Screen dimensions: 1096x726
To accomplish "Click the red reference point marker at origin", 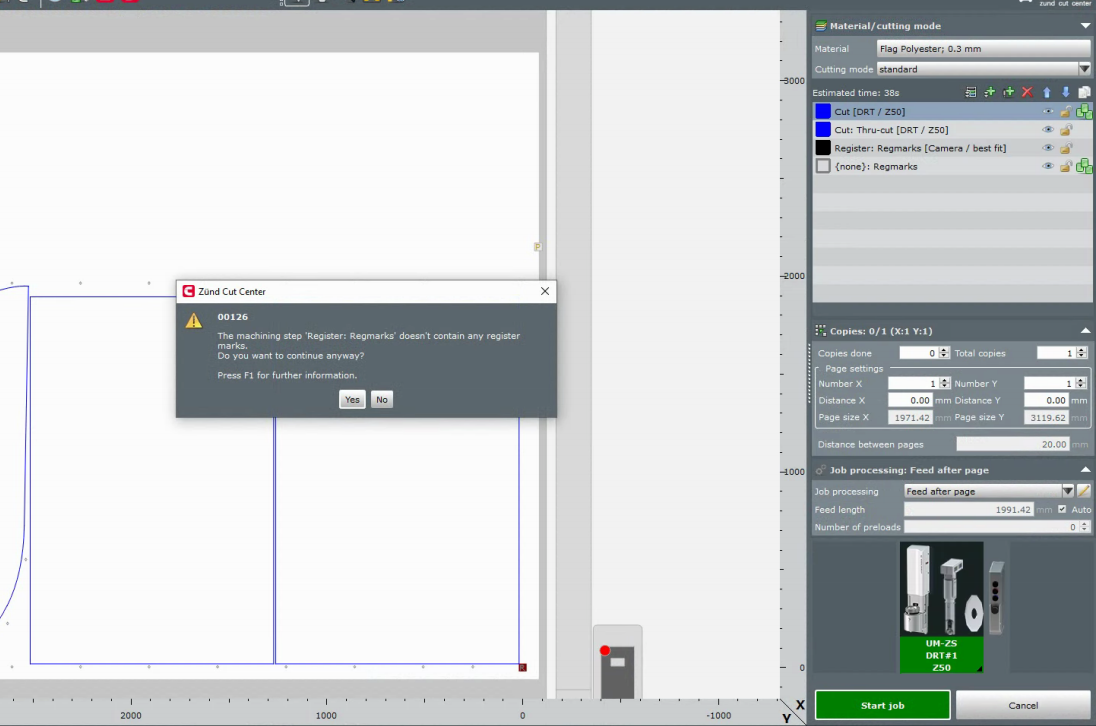I will (522, 667).
